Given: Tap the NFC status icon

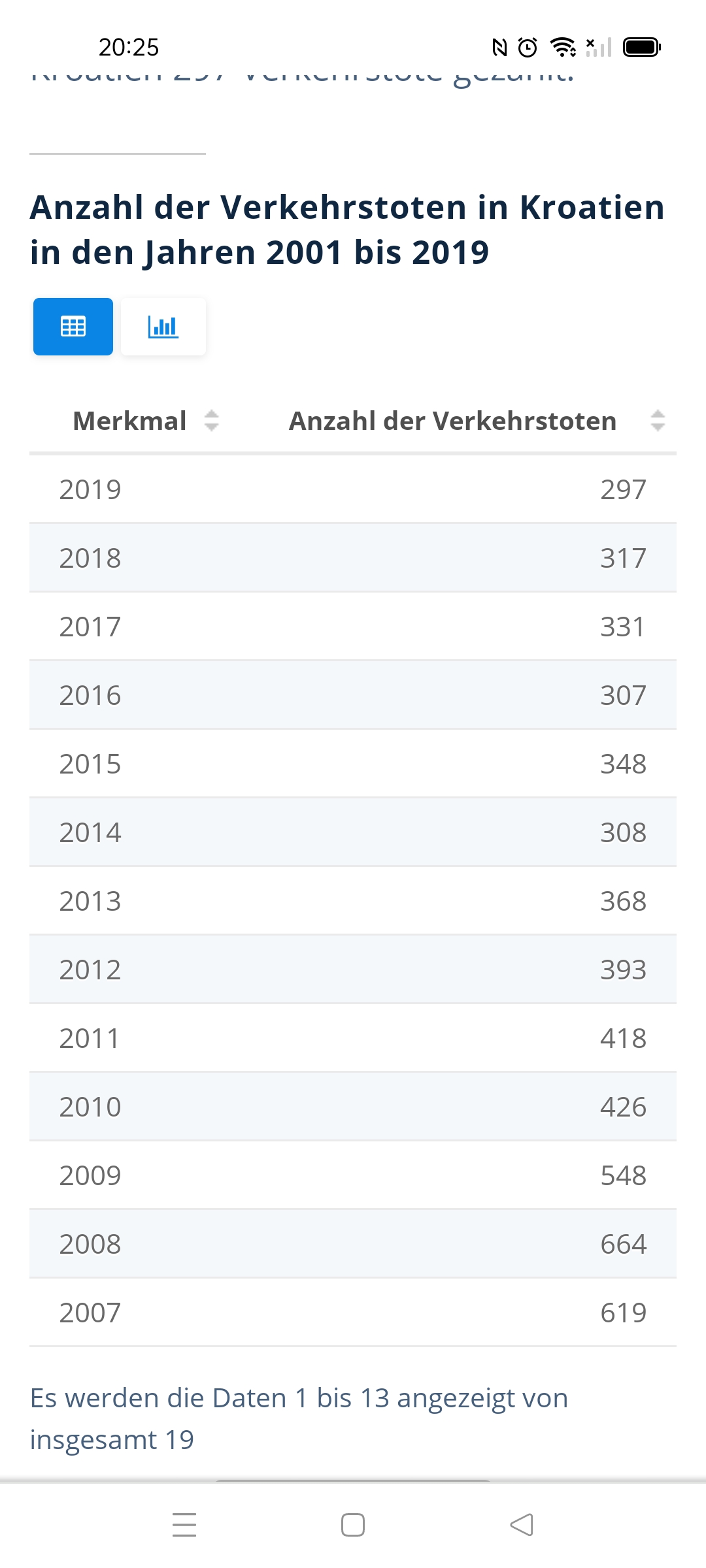Looking at the screenshot, I should 499,47.
